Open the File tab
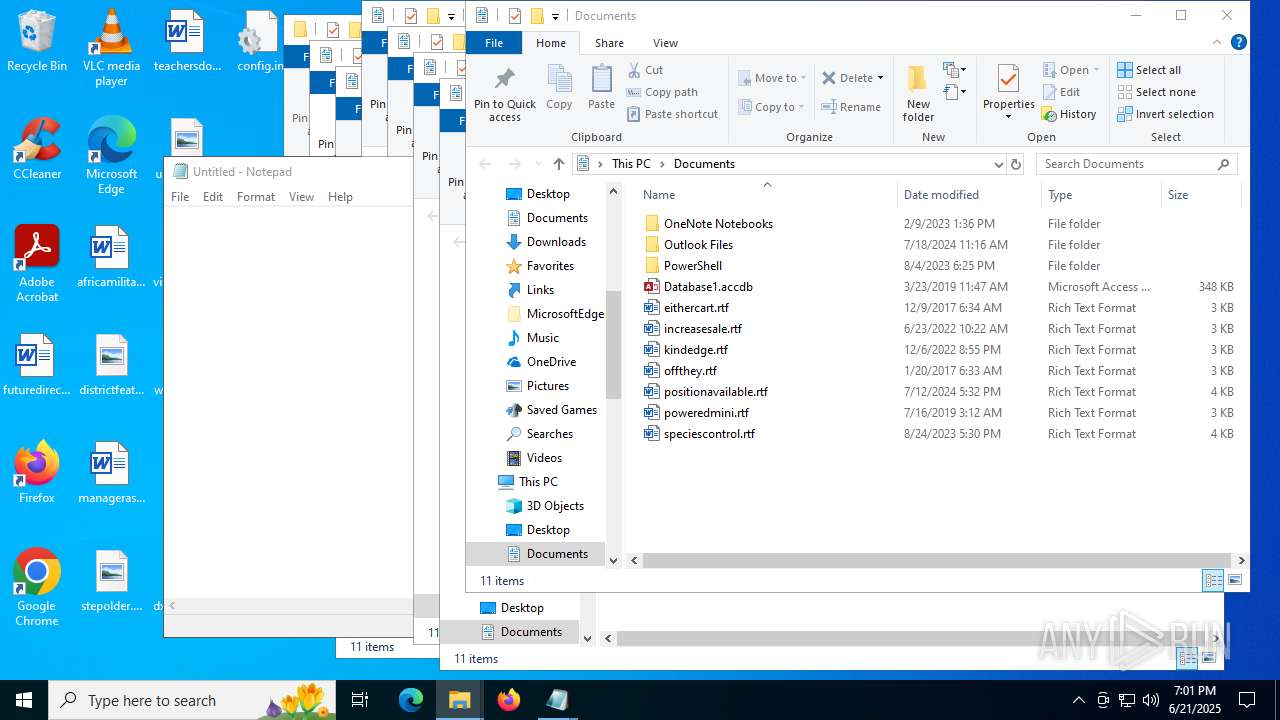This screenshot has height=720, width=1280. coord(494,43)
